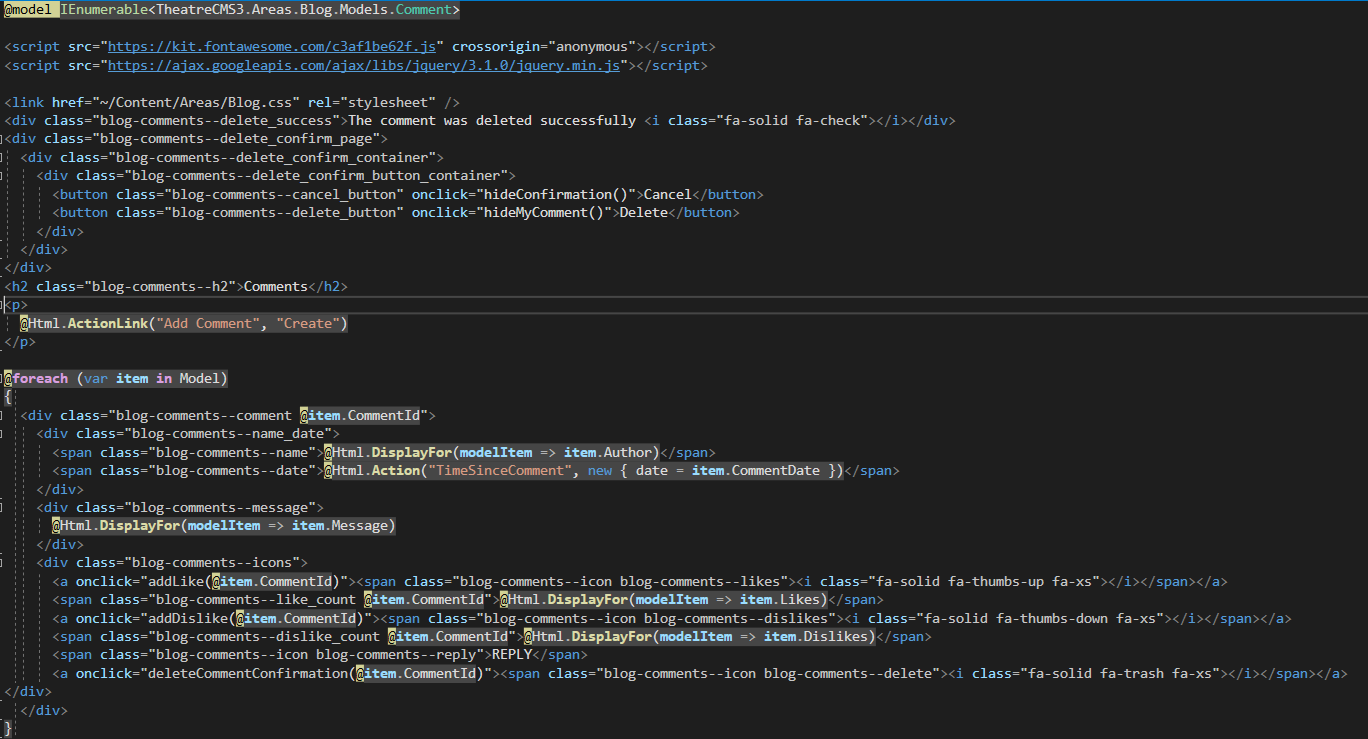
Task: Click the @Html.ActionLink call
Action: [x=184, y=323]
